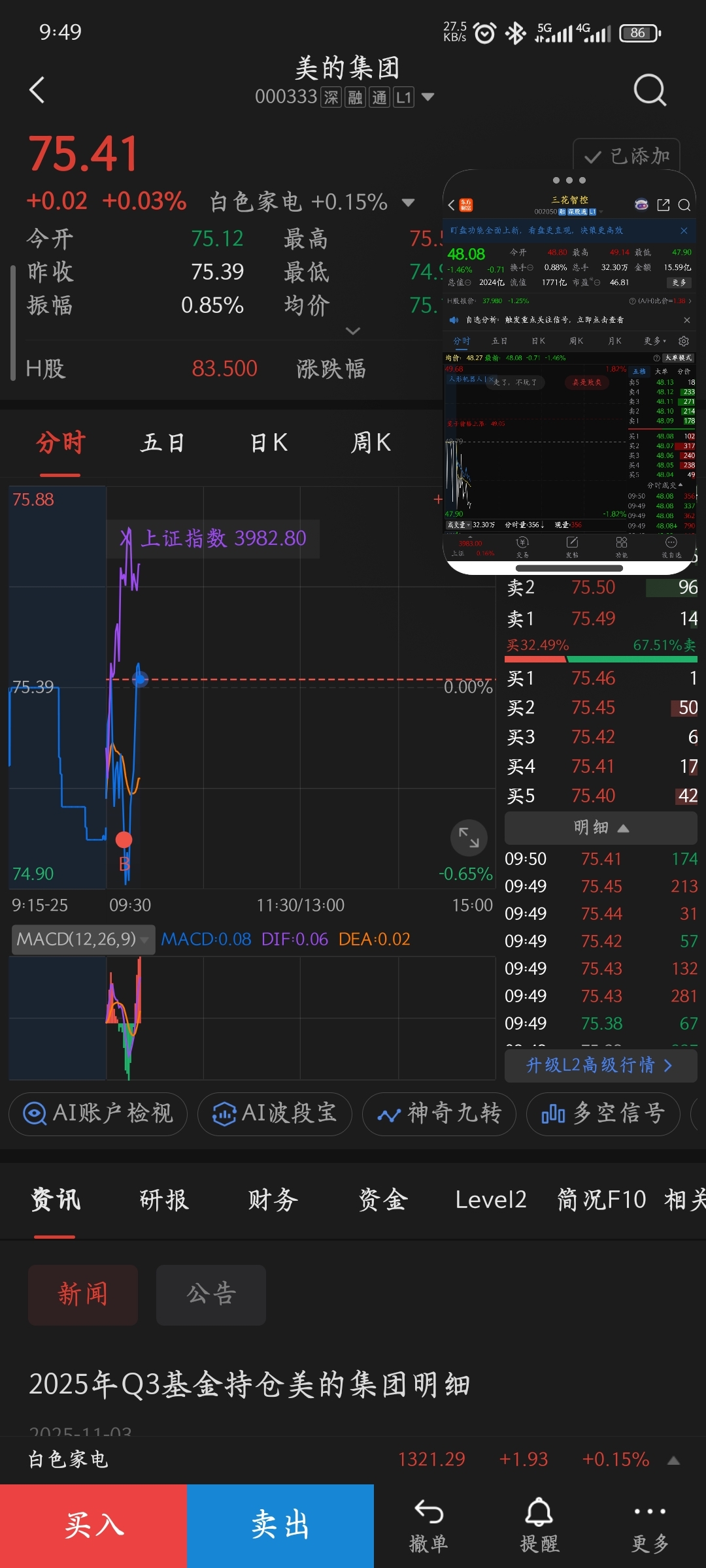Select the 简况F10 tab

pyautogui.click(x=601, y=1200)
